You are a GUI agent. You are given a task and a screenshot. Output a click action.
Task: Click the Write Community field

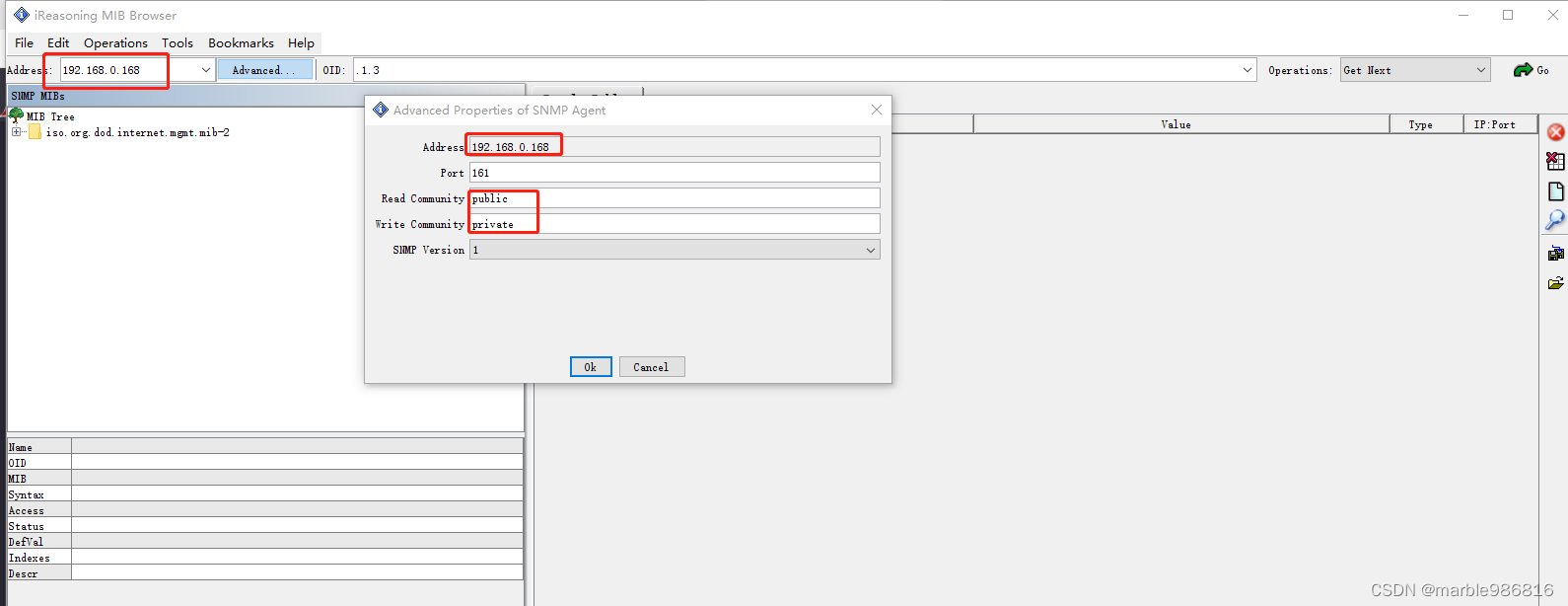[x=675, y=224]
